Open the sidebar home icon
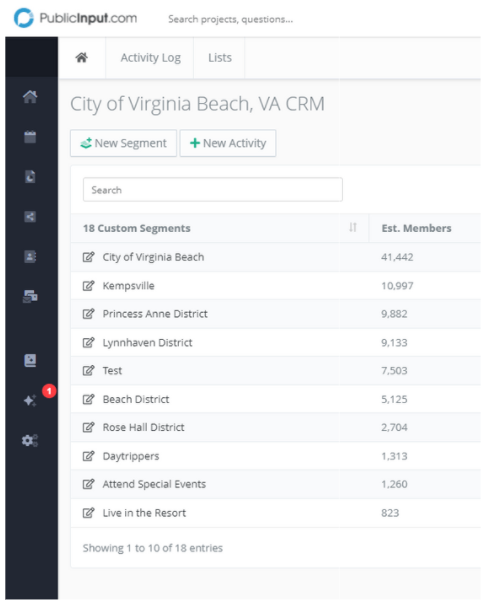The height and width of the screenshot is (605, 488). point(30,96)
